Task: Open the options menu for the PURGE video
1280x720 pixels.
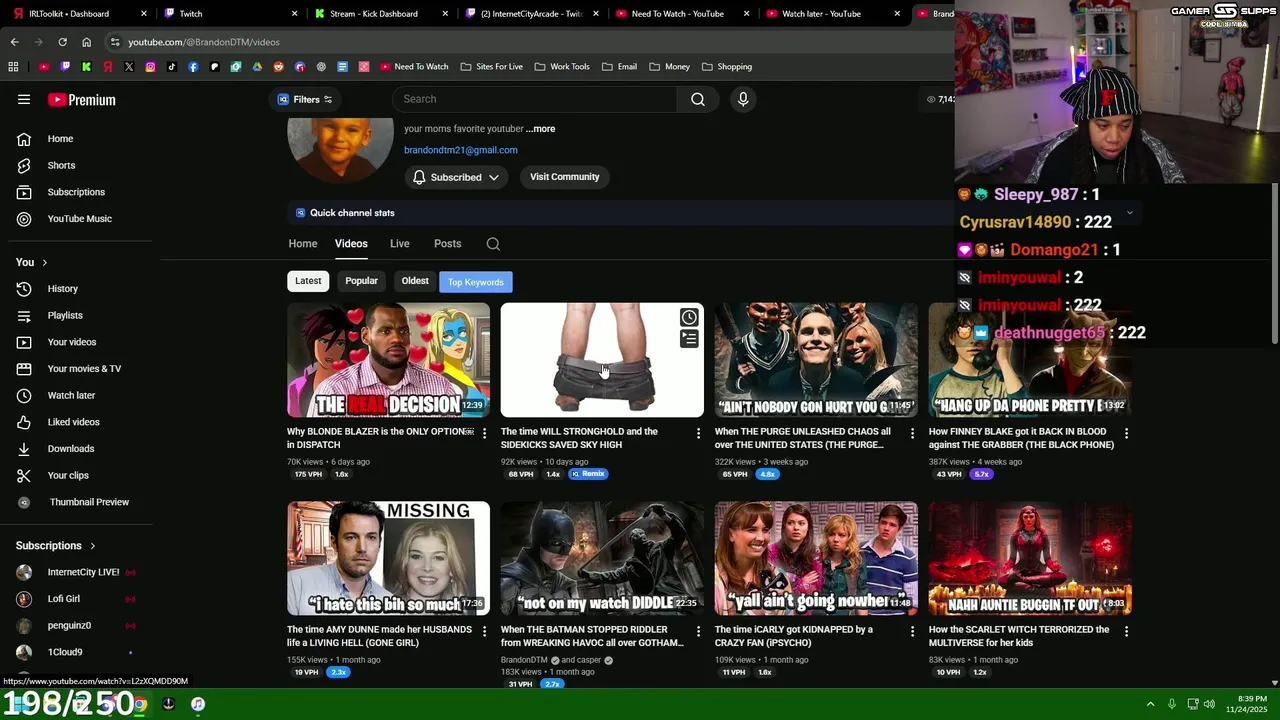Action: 912,433
